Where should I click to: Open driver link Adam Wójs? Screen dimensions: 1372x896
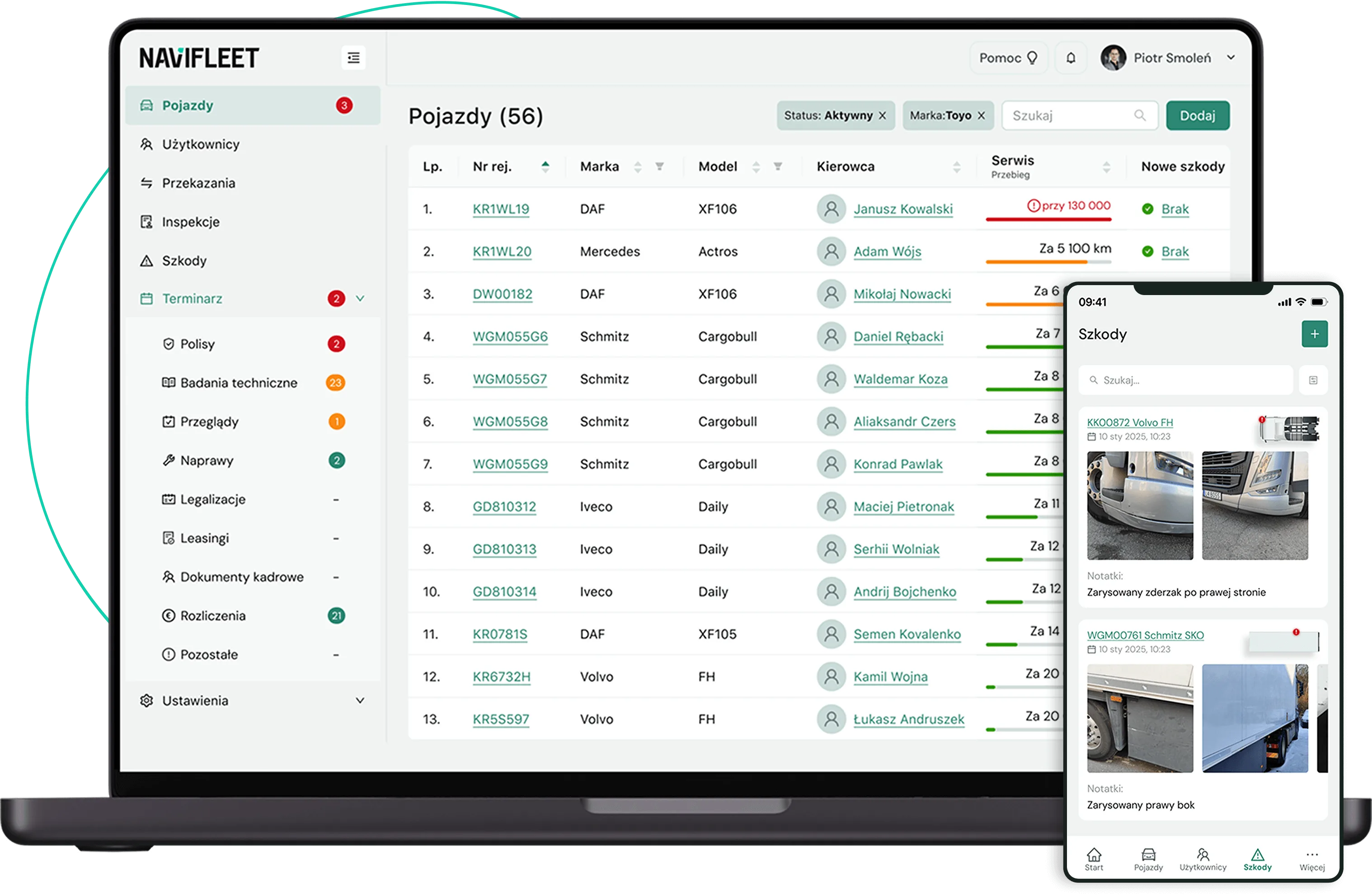pos(887,252)
